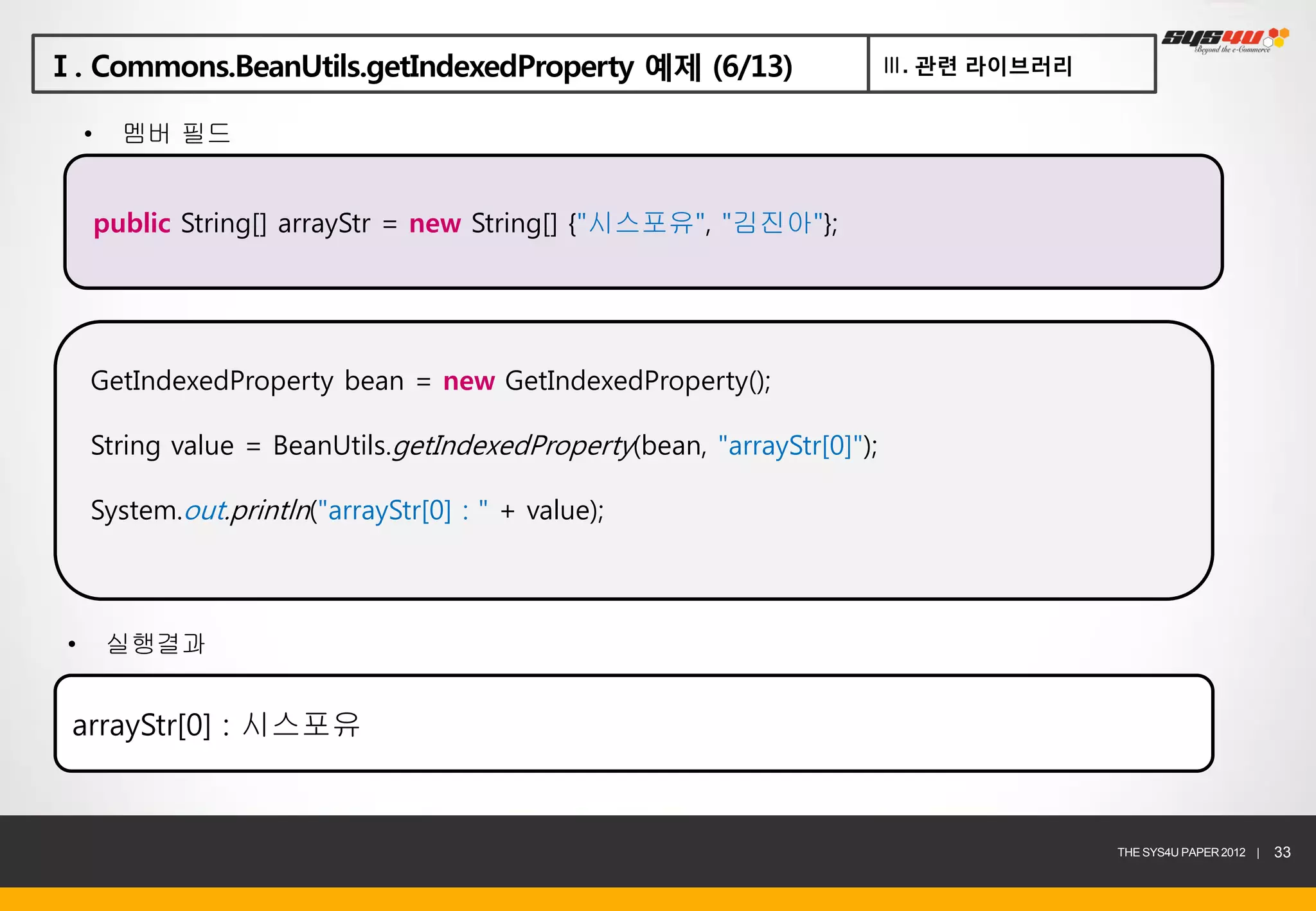Click the SYS4U logo
Viewport: 1316px width, 911px height.
click(1225, 40)
